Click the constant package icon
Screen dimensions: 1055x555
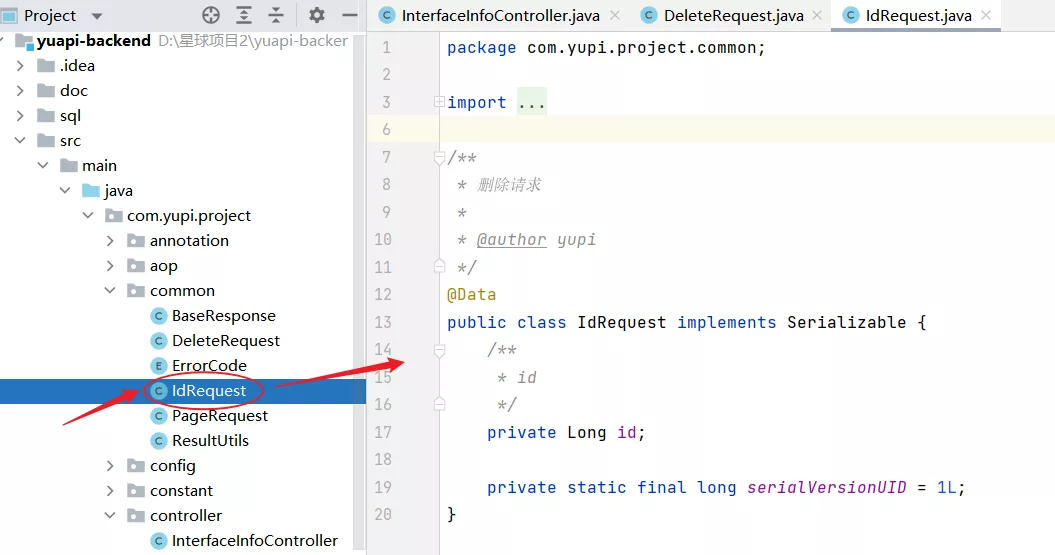click(136, 490)
